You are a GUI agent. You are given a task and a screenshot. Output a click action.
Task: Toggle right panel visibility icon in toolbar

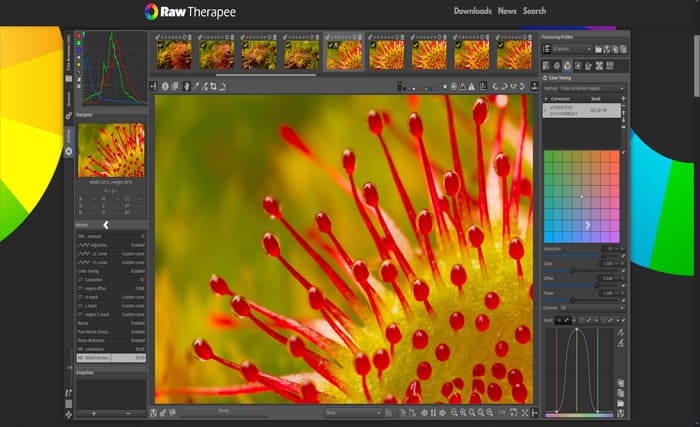(534, 87)
